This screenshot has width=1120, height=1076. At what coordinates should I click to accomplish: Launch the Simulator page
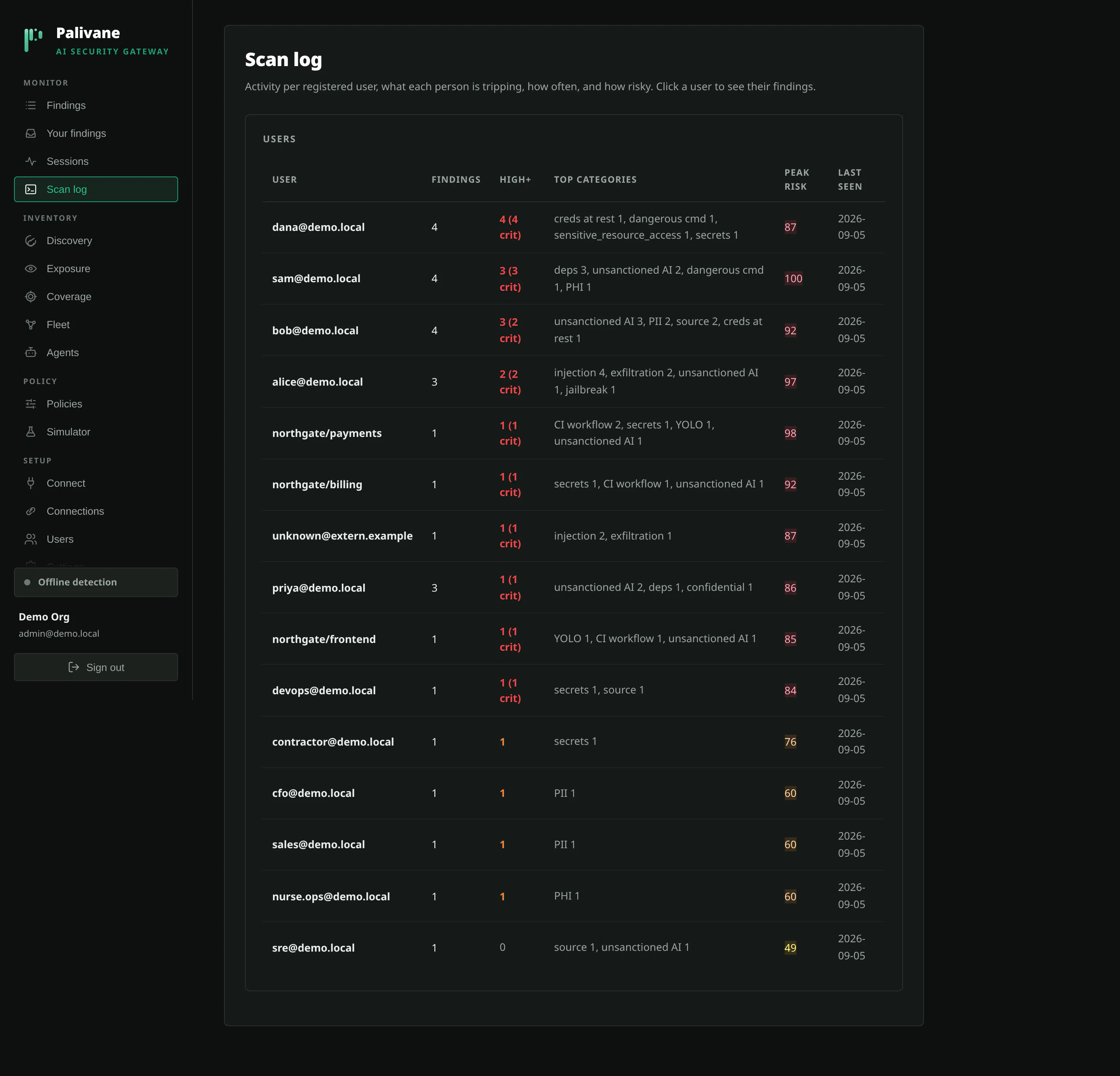(x=96, y=432)
